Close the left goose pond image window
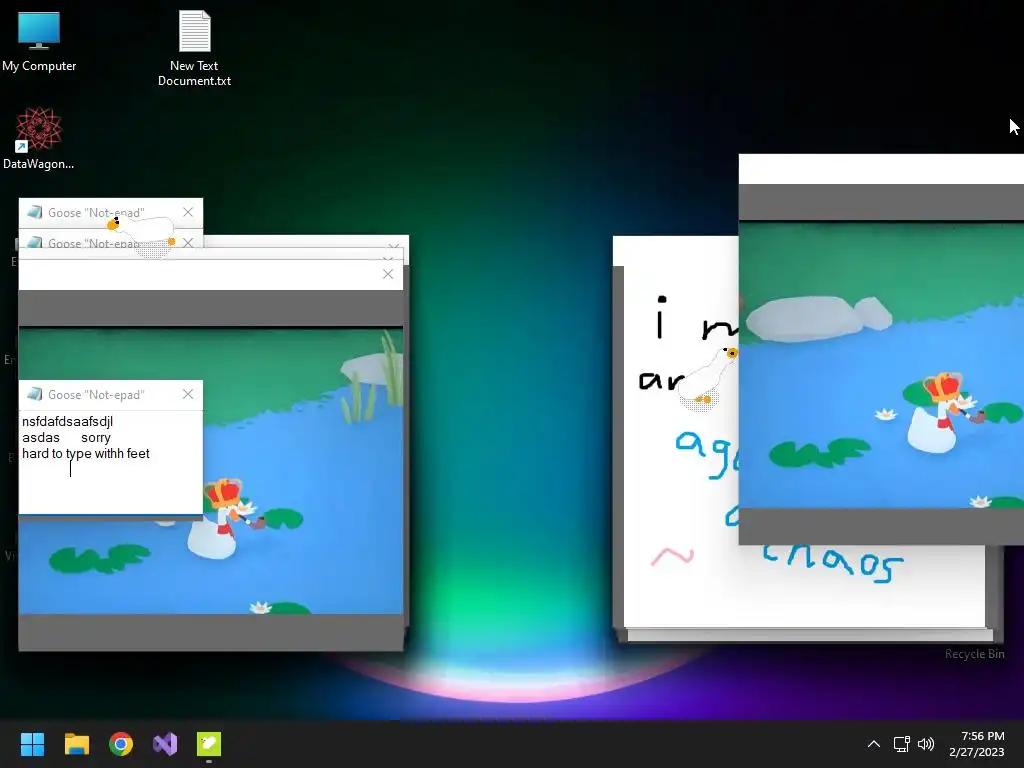This screenshot has height=768, width=1024. coord(388,274)
